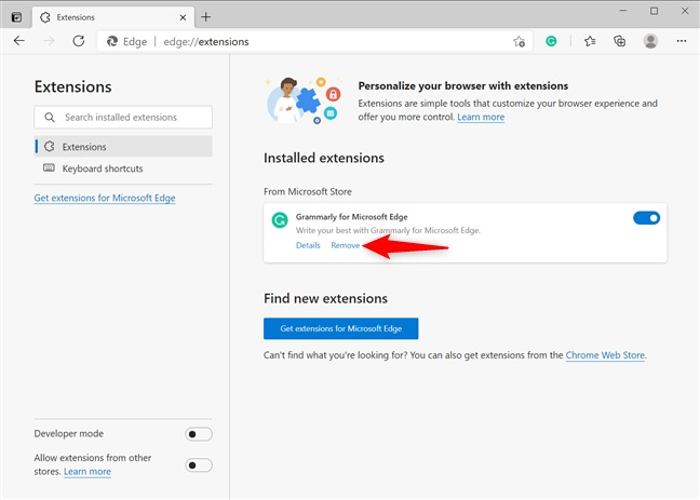Click the From Microsoft Store label

(308, 192)
